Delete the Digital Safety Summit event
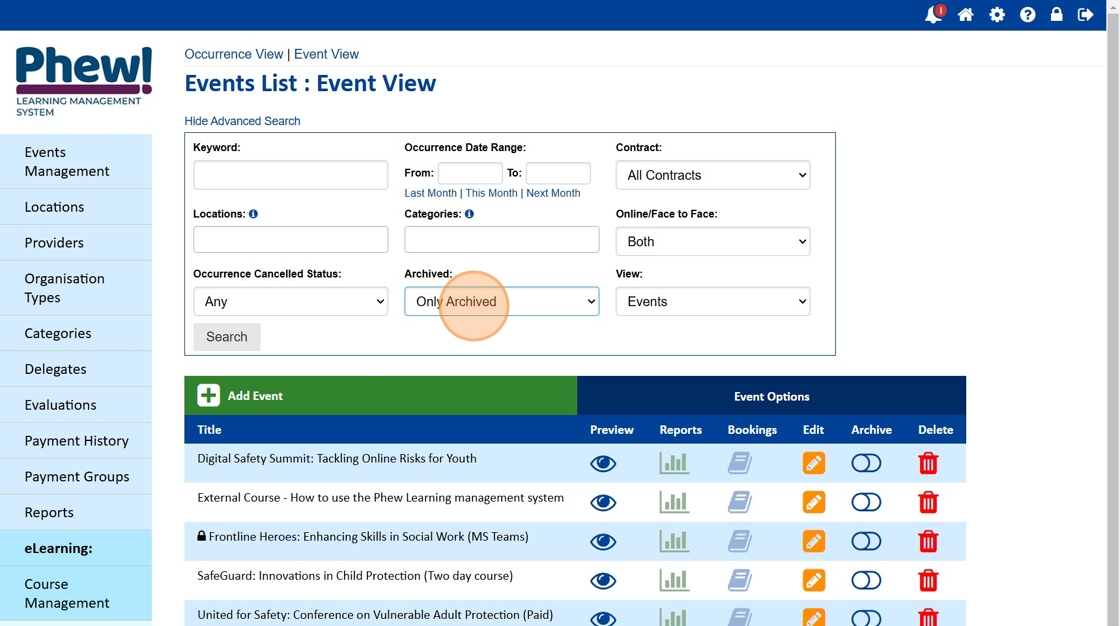 coord(928,463)
